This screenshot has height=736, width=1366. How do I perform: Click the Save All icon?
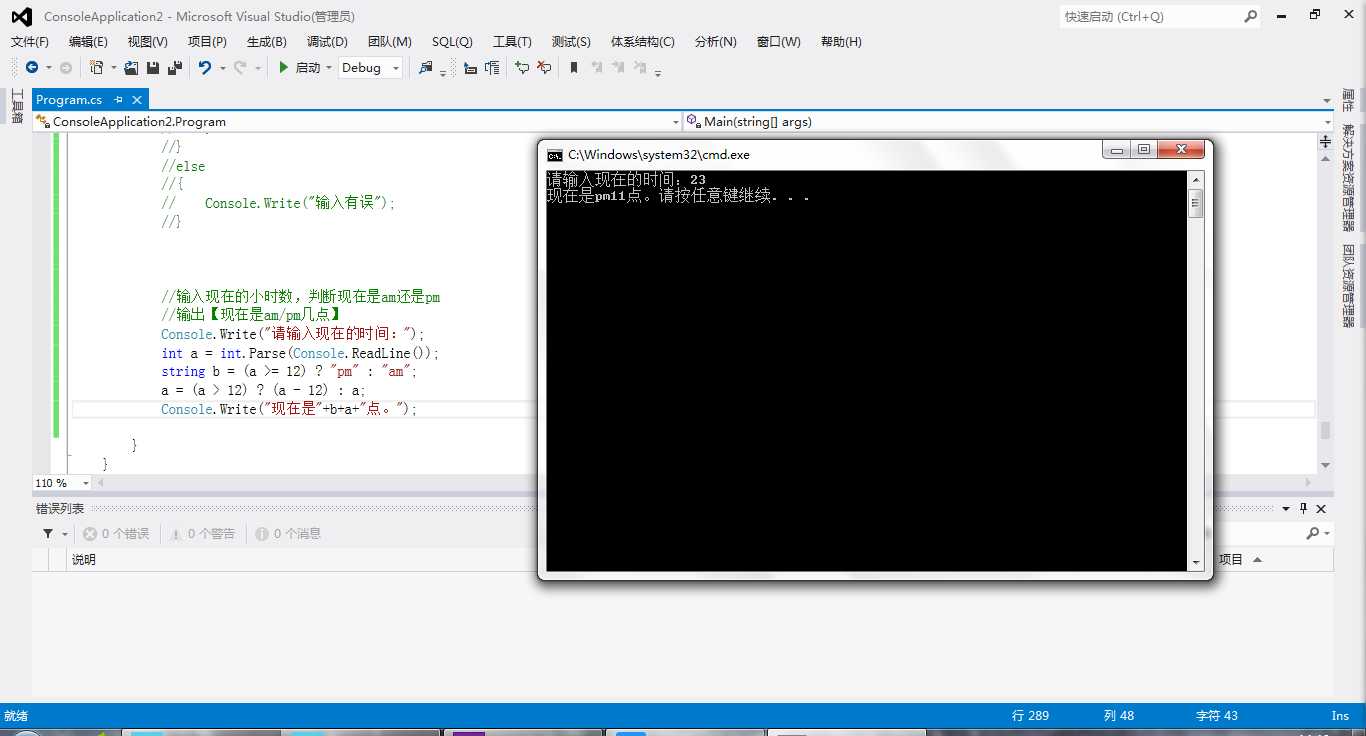coord(175,67)
